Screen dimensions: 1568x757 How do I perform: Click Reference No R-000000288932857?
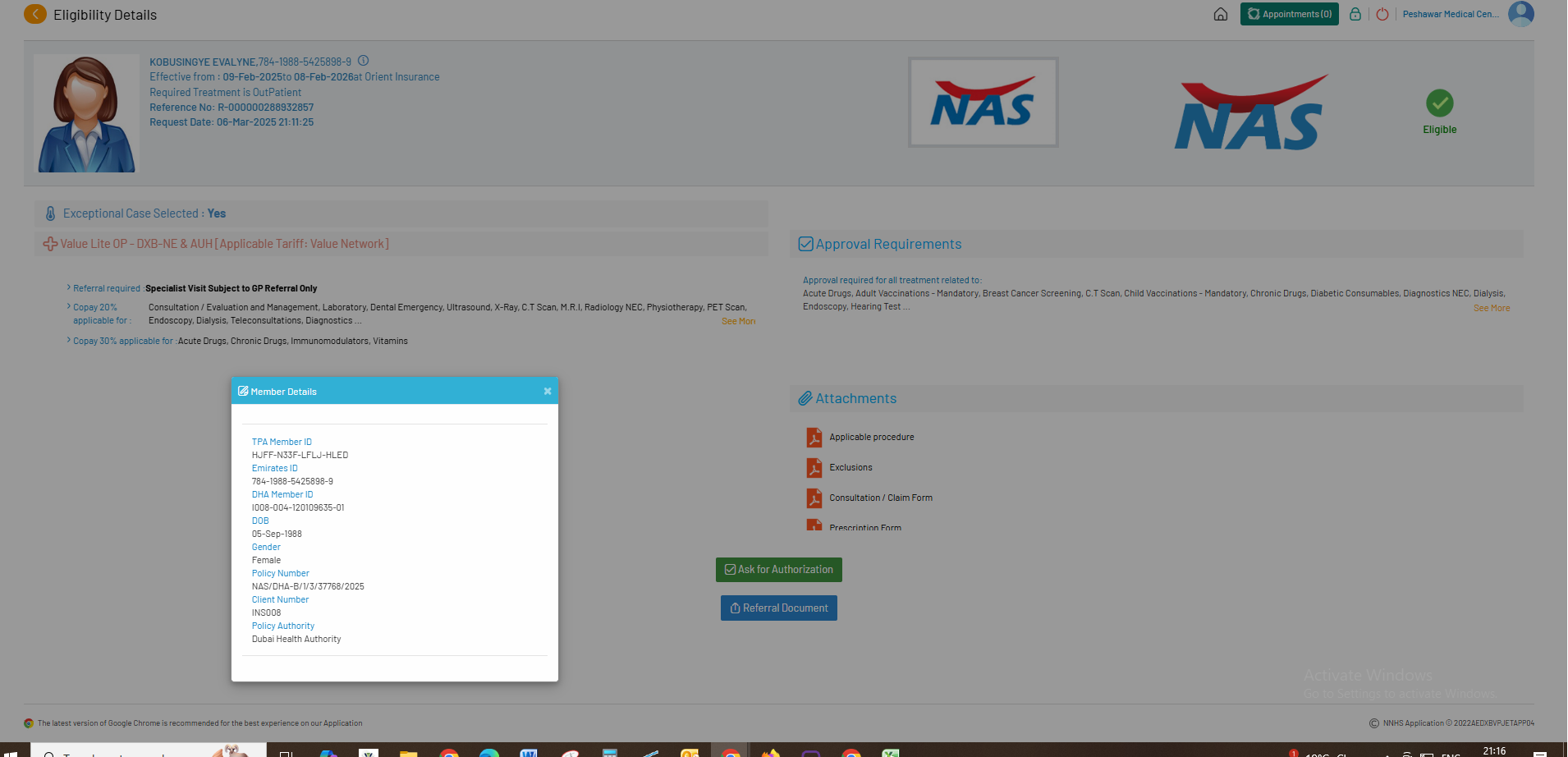pos(232,108)
